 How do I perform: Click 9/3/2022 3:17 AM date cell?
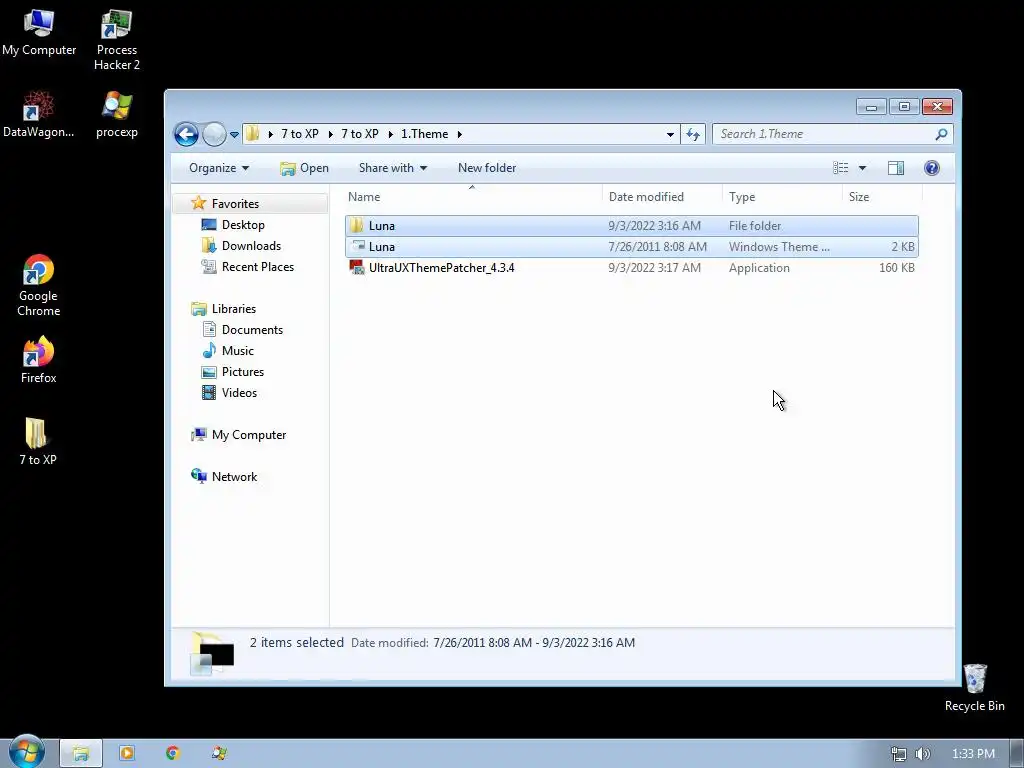click(x=654, y=268)
